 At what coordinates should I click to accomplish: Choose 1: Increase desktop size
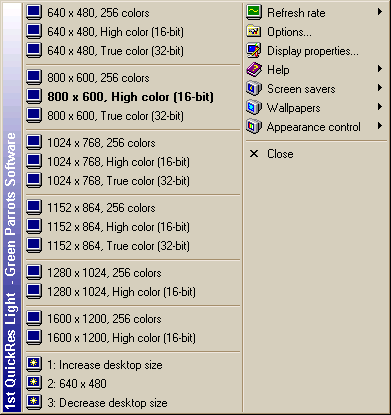pyautogui.click(x=133, y=364)
